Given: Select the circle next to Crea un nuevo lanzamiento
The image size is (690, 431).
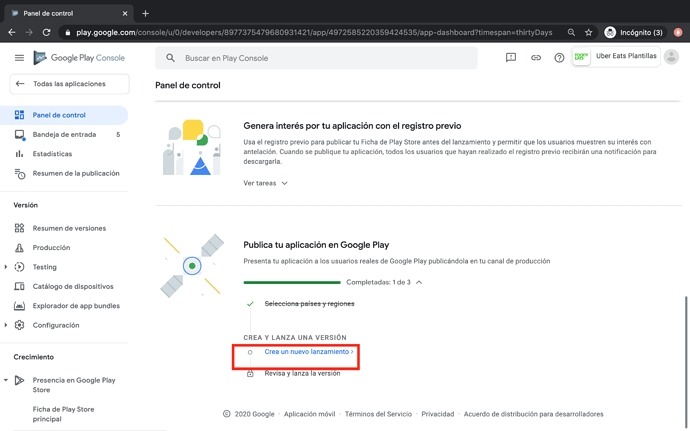Looking at the screenshot, I should pos(250,352).
